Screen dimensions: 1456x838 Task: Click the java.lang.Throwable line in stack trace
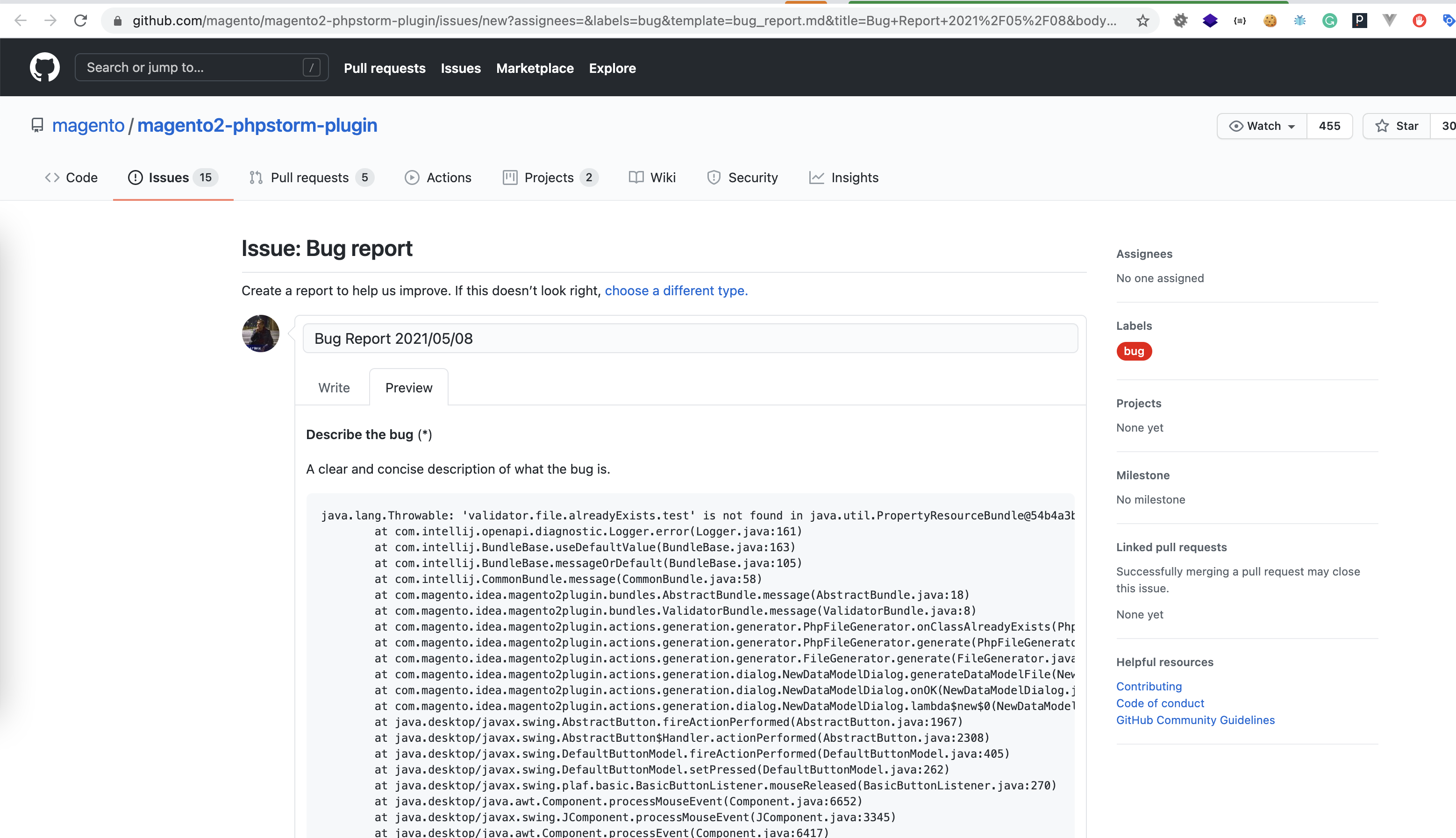point(697,516)
